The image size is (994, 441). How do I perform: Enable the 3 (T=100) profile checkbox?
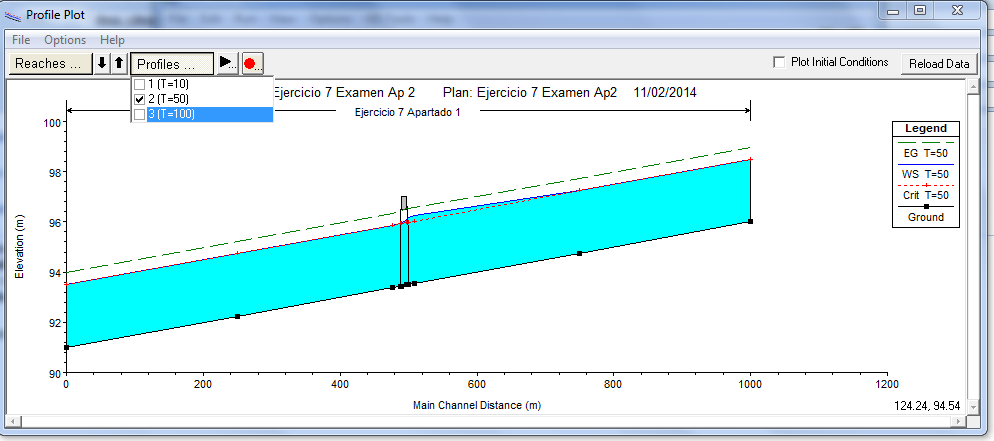pos(140,115)
